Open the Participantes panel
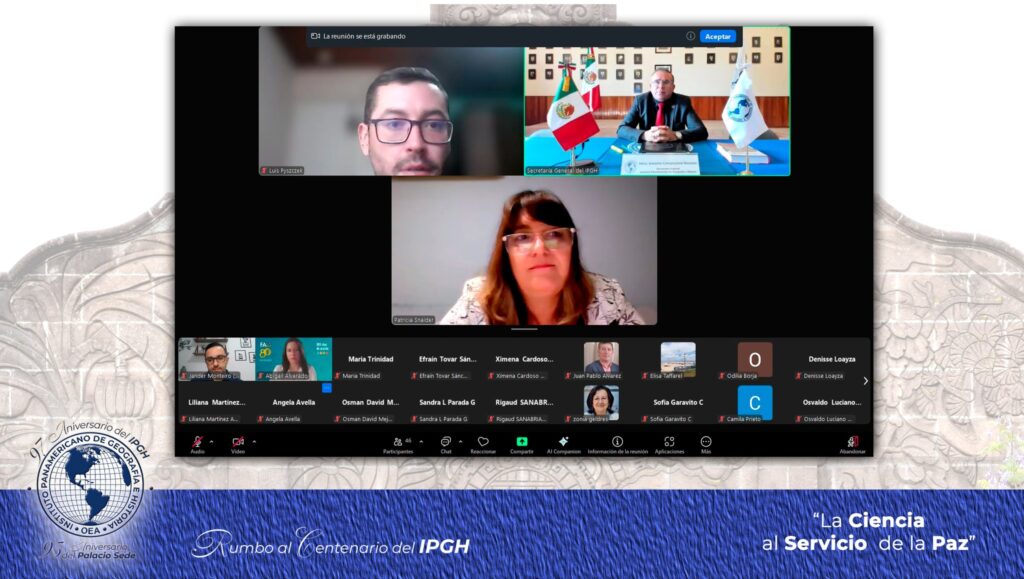1024x579 pixels. pyautogui.click(x=398, y=443)
